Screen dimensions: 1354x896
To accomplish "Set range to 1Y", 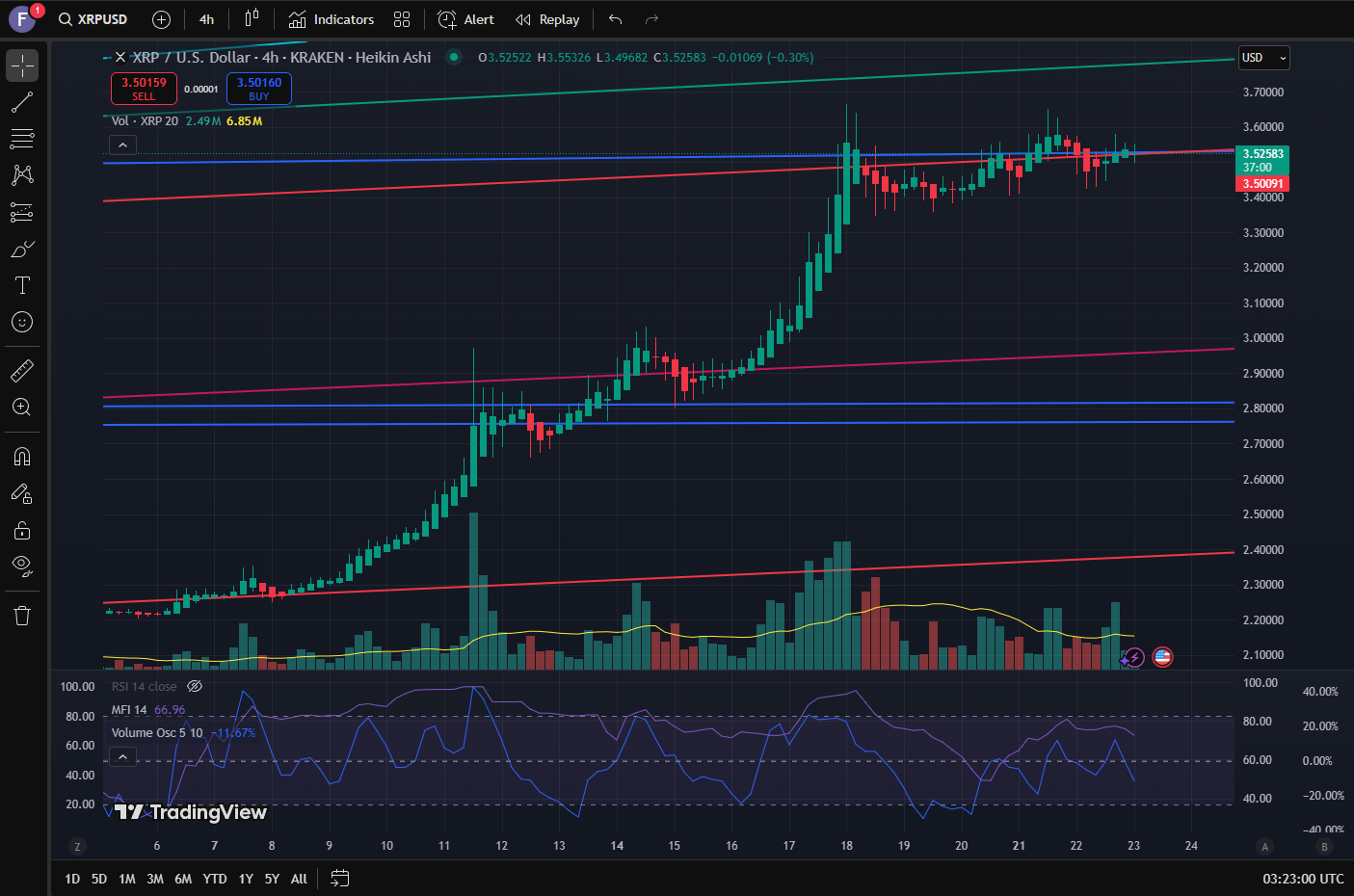I will [x=246, y=879].
